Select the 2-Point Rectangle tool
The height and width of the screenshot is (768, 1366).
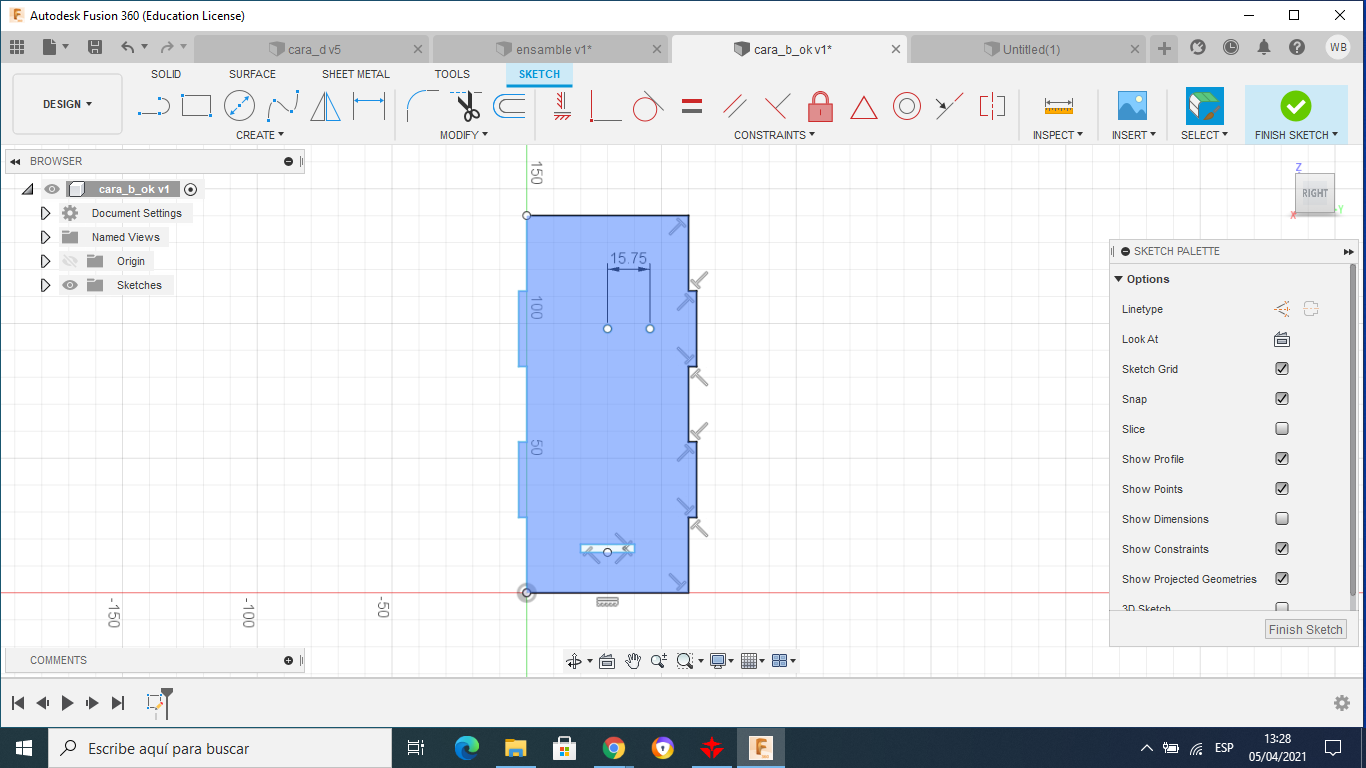(196, 105)
